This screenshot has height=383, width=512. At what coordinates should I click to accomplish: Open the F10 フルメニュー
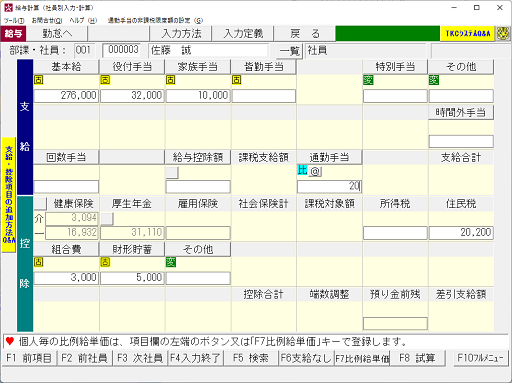pyautogui.click(x=480, y=358)
